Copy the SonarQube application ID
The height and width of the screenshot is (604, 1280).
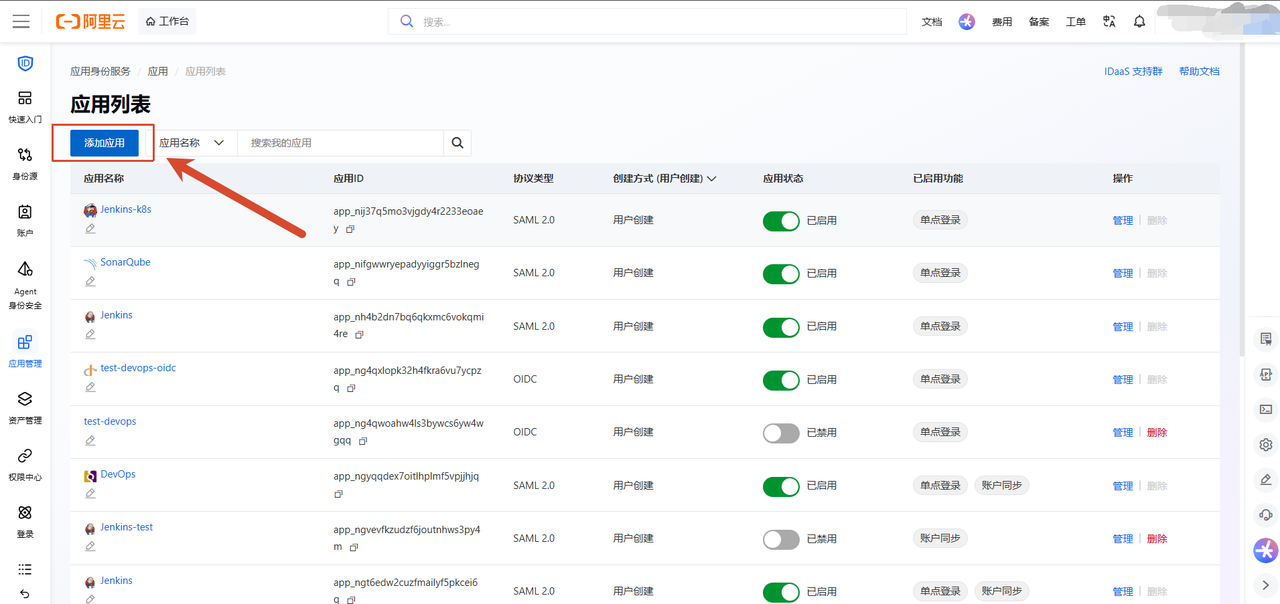[x=350, y=282]
